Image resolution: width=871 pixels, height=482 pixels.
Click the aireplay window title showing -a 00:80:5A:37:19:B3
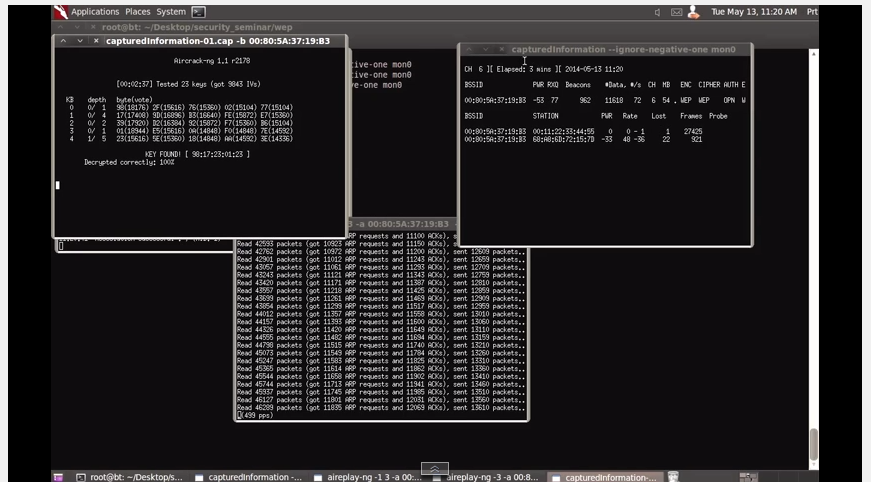(401, 224)
